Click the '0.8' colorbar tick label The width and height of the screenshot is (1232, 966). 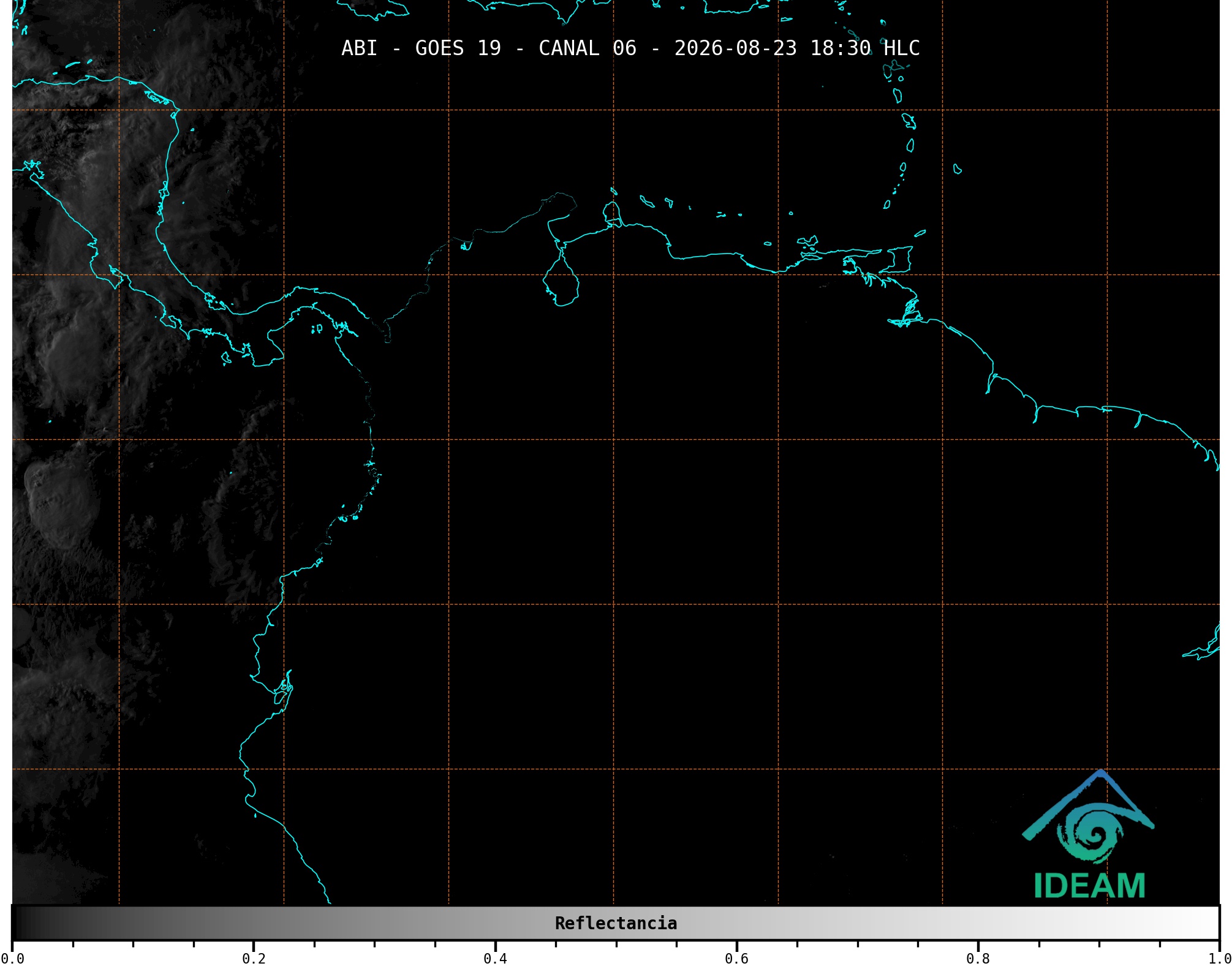point(978,959)
